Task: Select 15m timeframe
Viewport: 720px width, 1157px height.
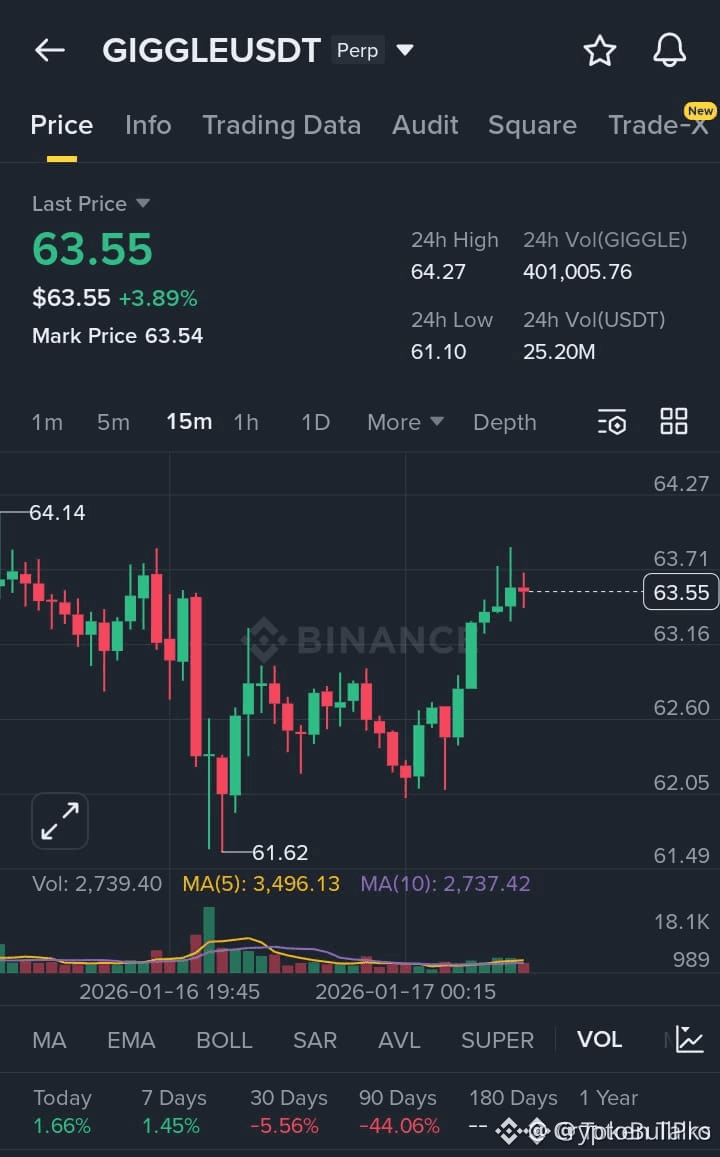Action: pyautogui.click(x=189, y=421)
